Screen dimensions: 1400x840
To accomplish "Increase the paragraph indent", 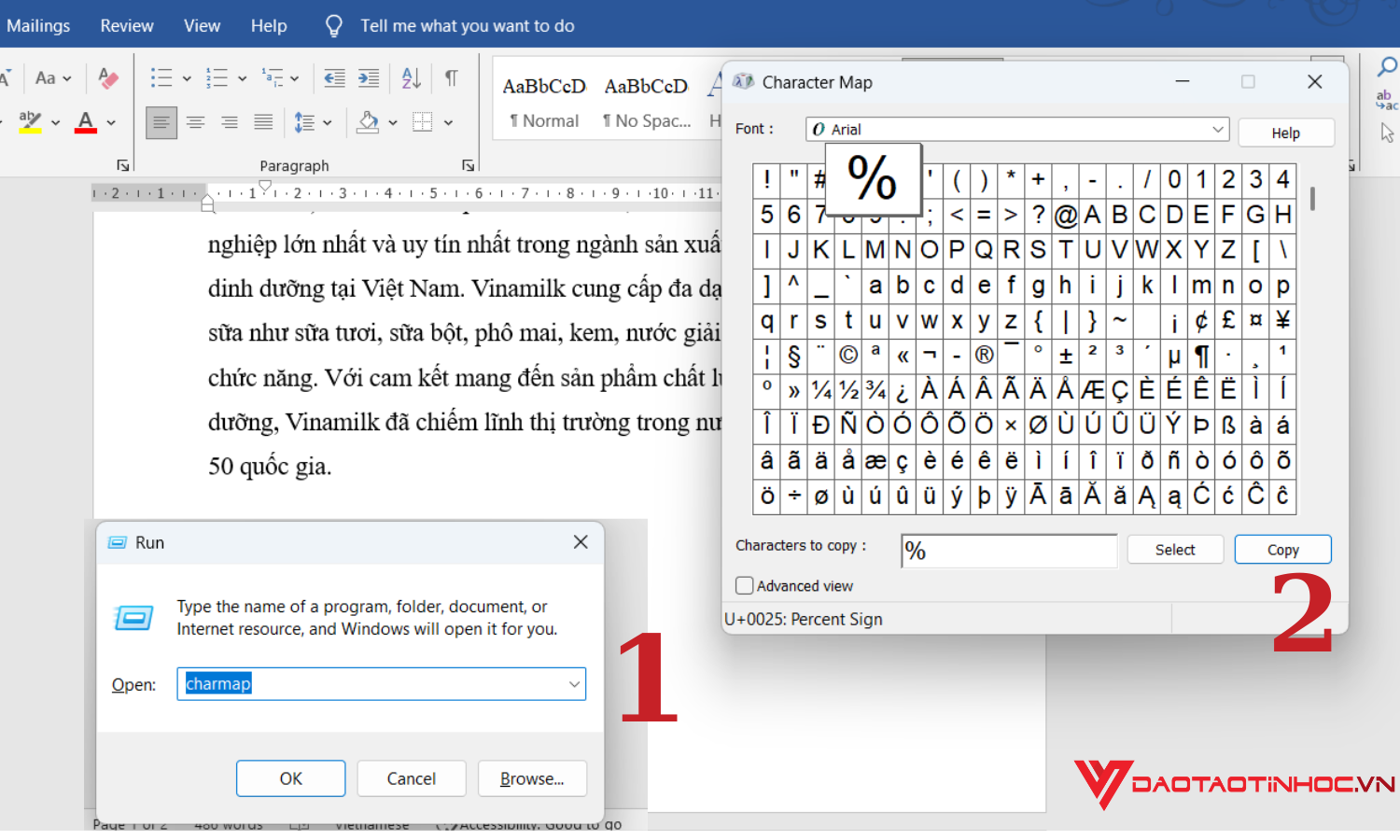I will pos(369,78).
